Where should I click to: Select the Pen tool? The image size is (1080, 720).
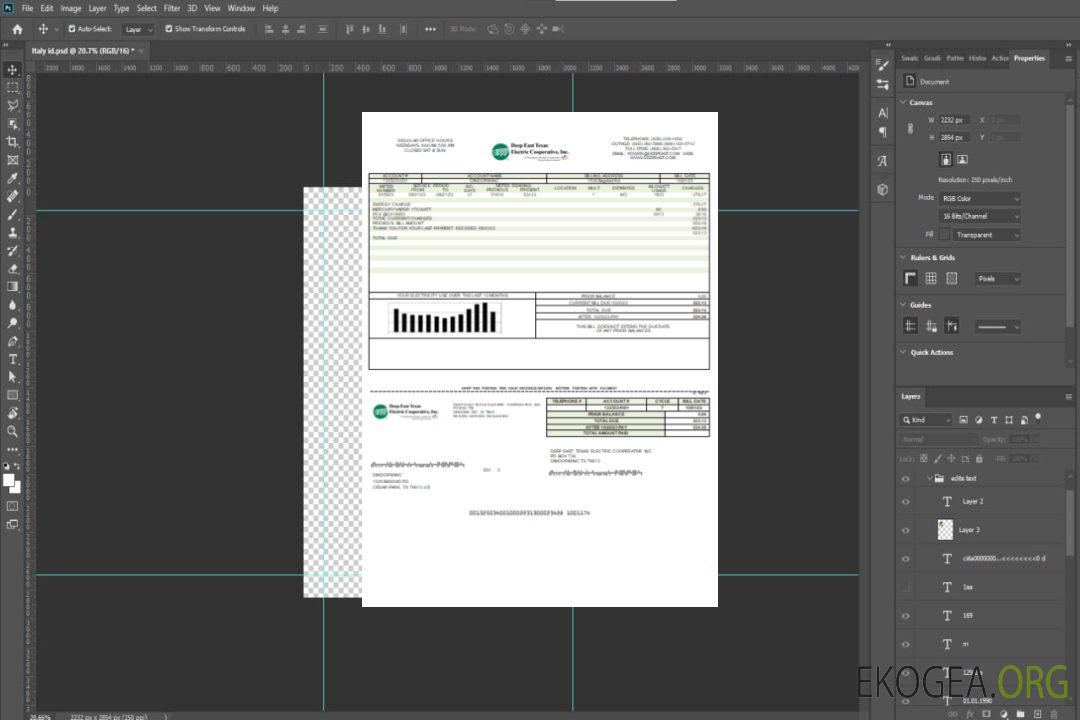12,341
